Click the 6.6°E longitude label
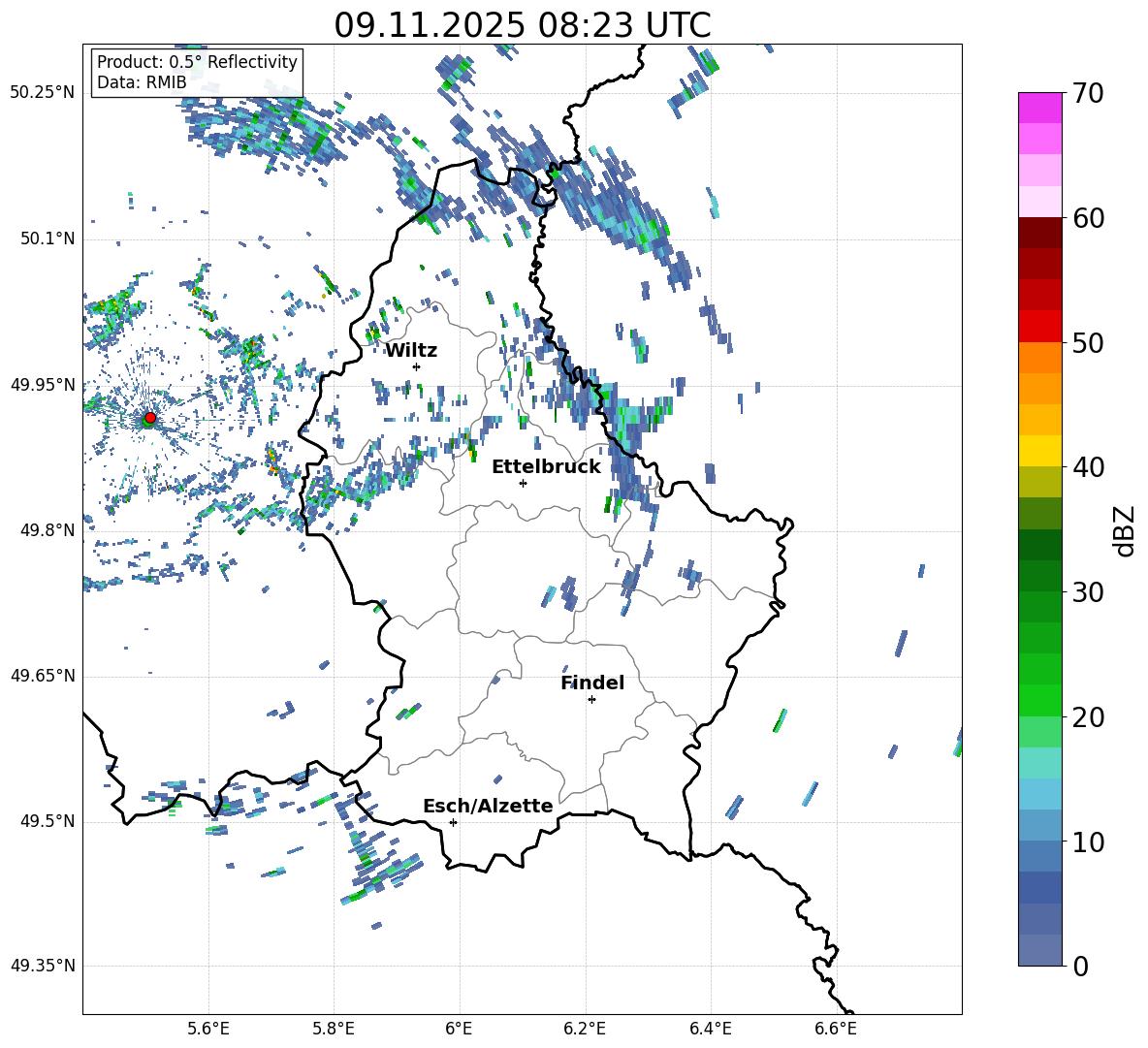 tap(836, 1029)
